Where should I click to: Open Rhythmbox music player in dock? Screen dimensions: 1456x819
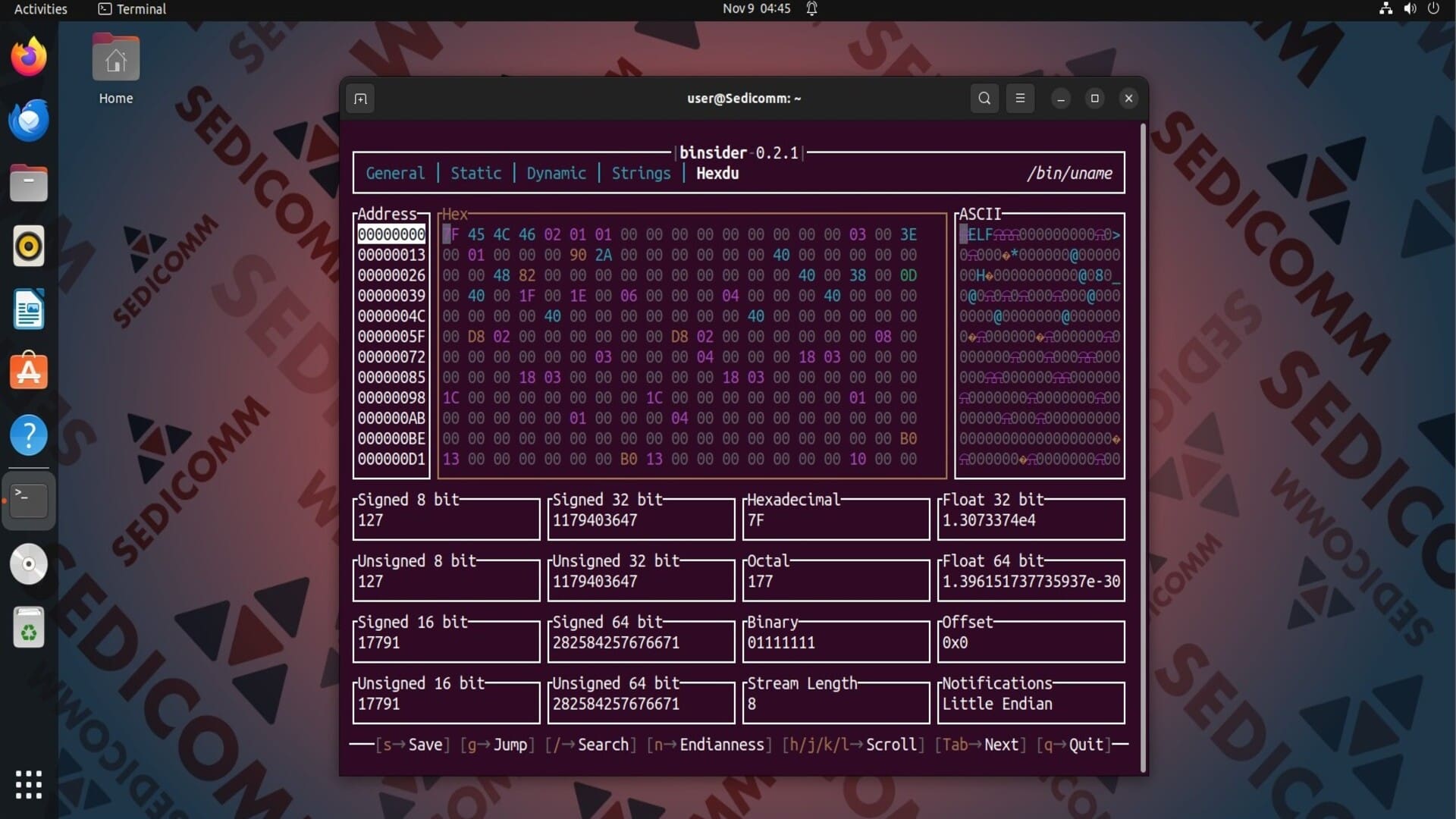[29, 246]
